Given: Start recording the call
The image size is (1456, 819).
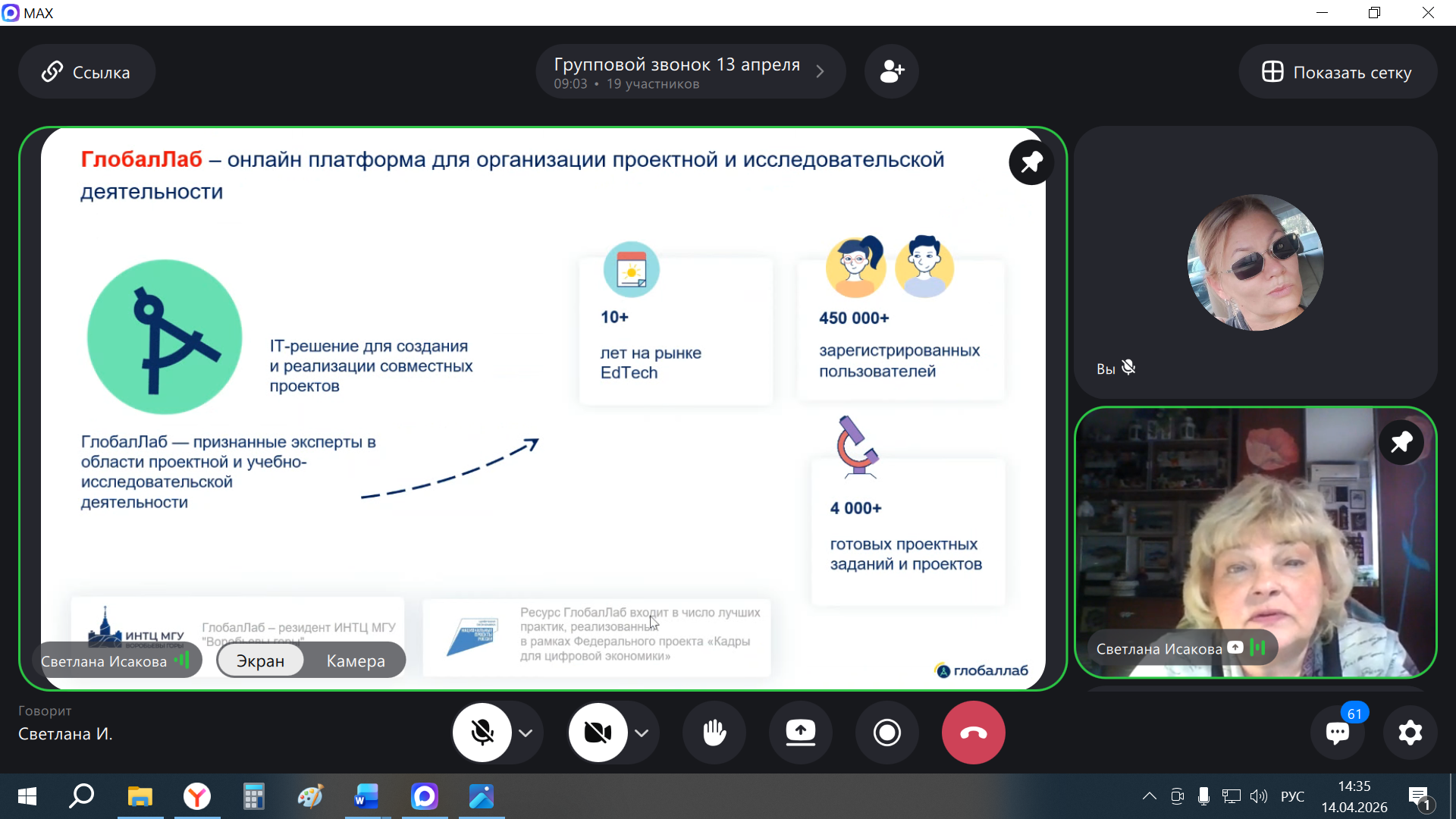Looking at the screenshot, I should click(x=887, y=733).
